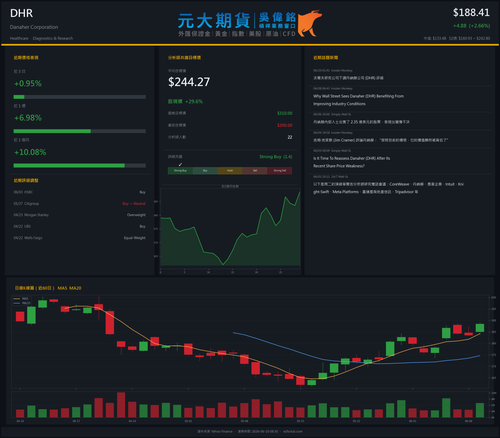Click the Buy segment of the rating bar

point(205,171)
